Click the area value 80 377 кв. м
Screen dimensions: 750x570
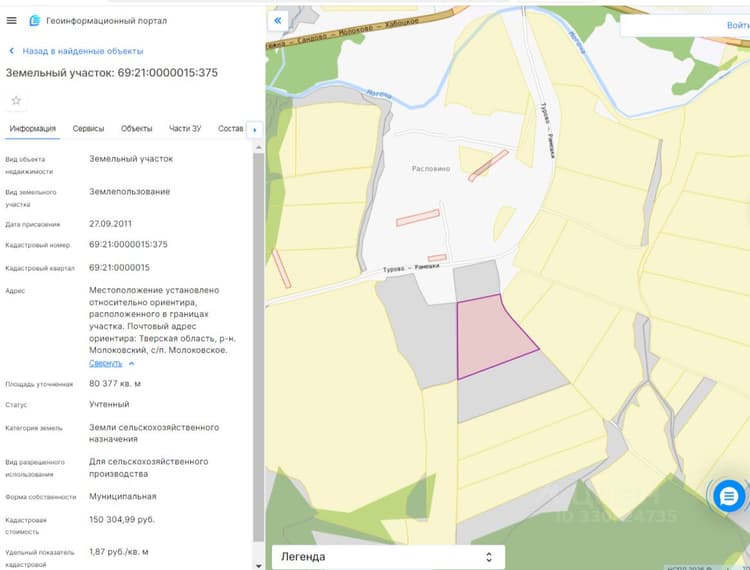coord(115,384)
